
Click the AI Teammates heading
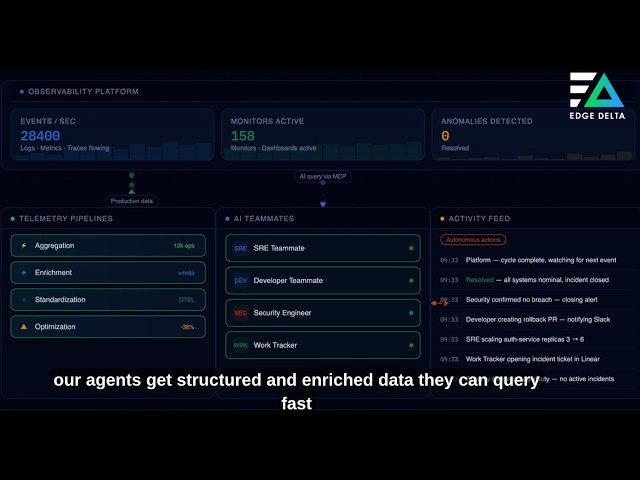click(264, 218)
